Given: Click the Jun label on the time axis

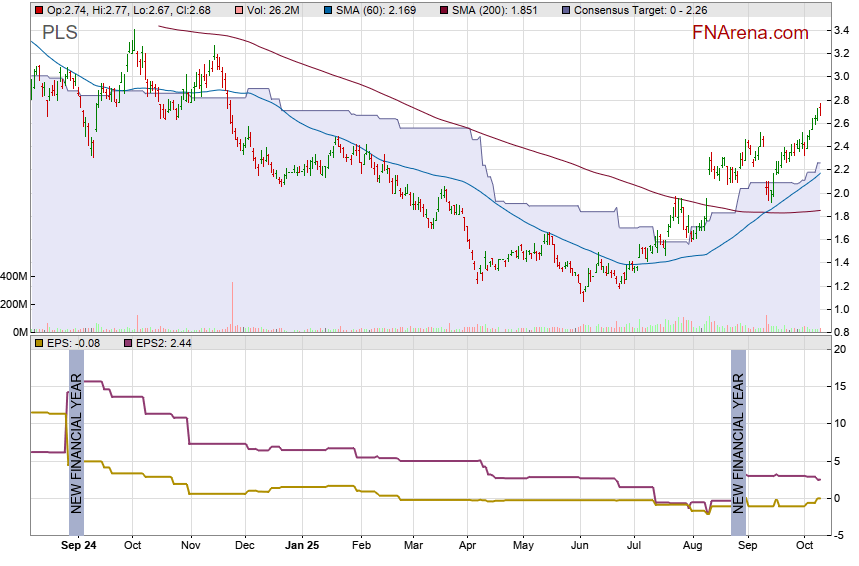Looking at the screenshot, I should coord(579,546).
